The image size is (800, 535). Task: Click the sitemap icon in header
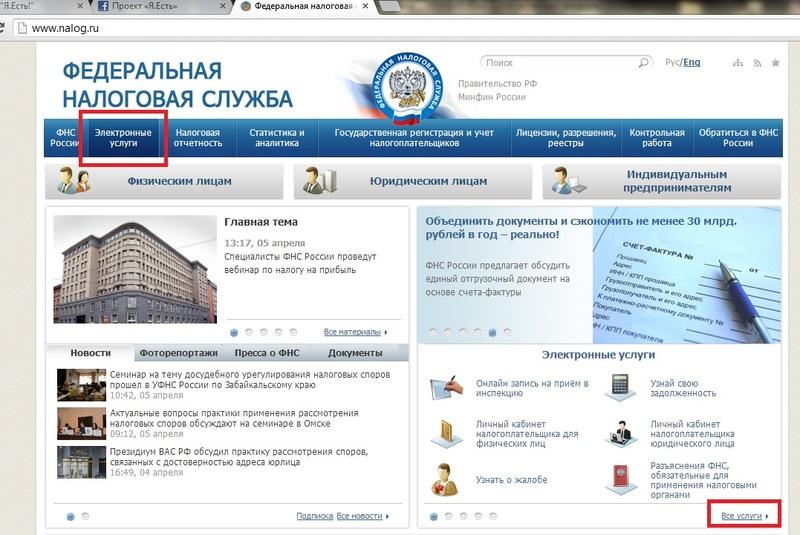tap(737, 63)
